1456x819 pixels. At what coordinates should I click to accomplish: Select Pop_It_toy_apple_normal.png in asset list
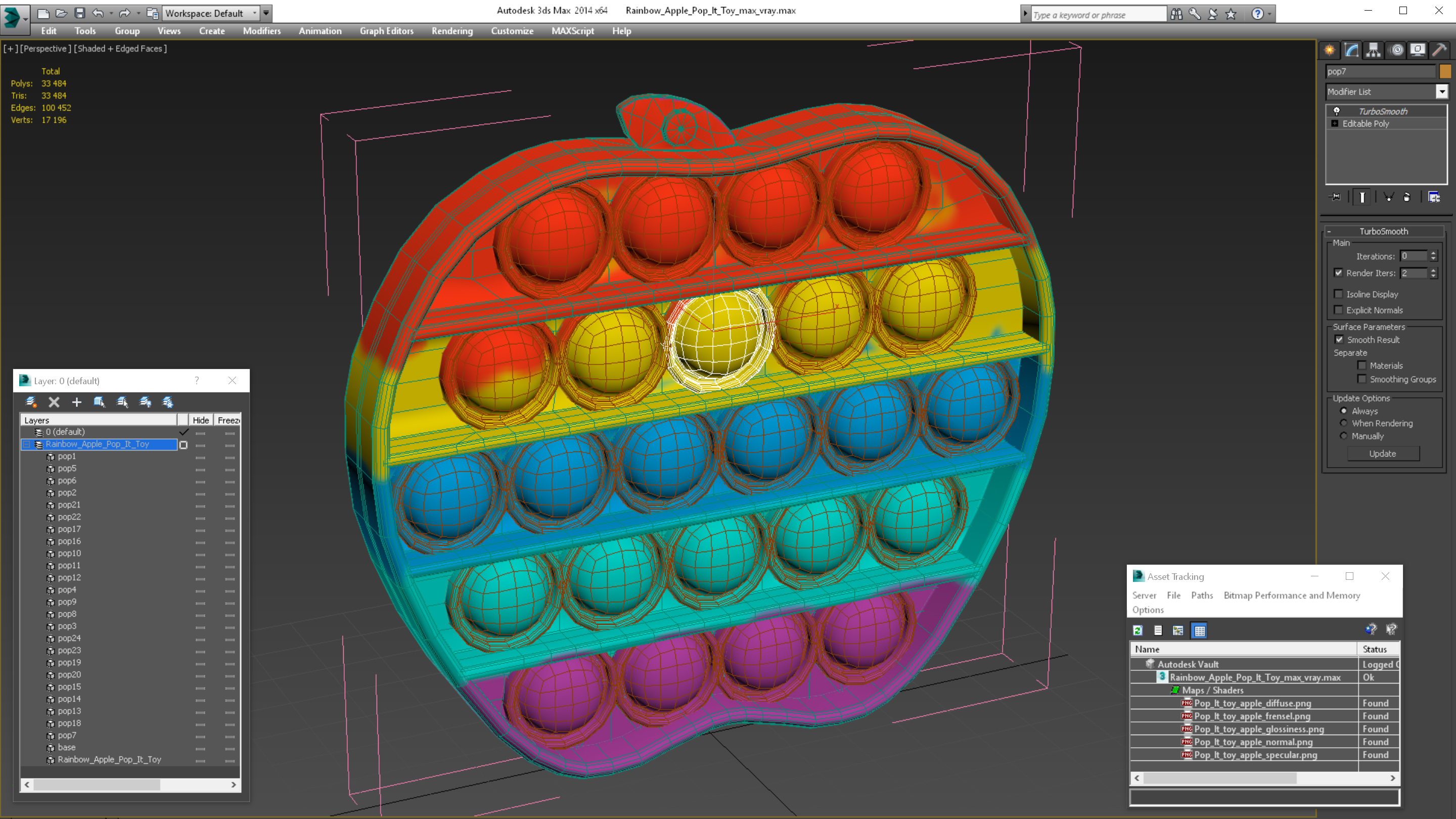pos(1253,742)
